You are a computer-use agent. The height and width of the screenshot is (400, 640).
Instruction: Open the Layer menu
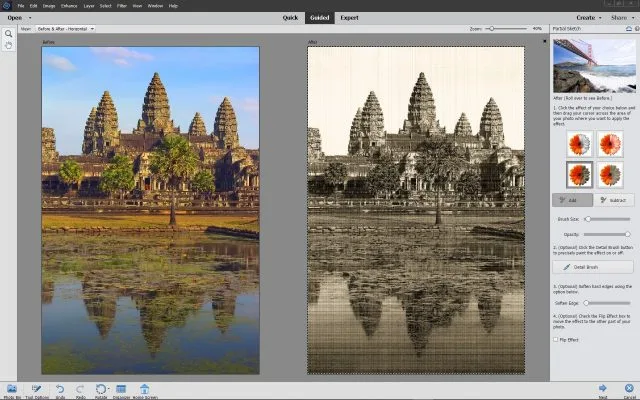89,6
